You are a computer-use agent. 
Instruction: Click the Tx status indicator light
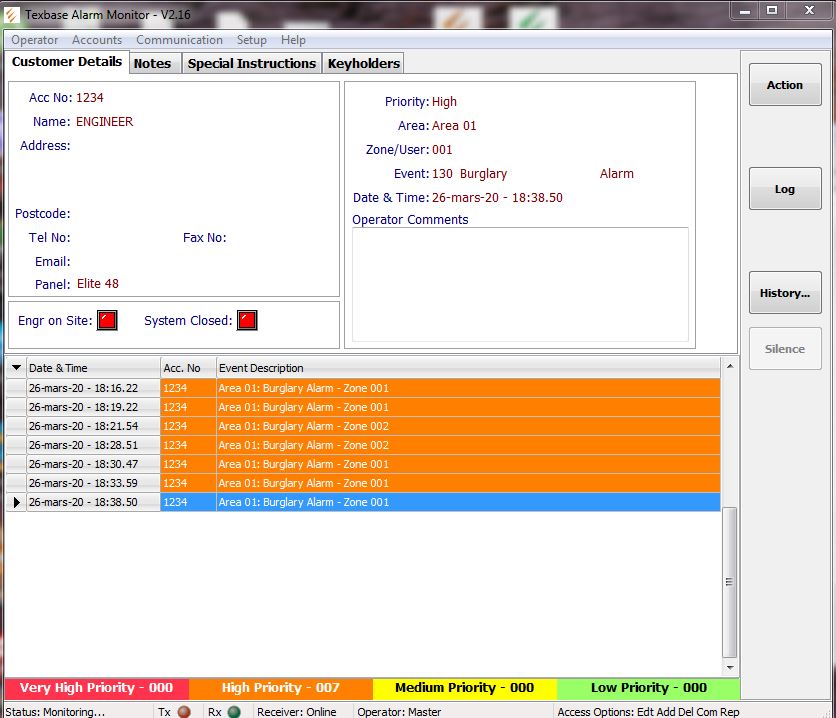point(183,712)
